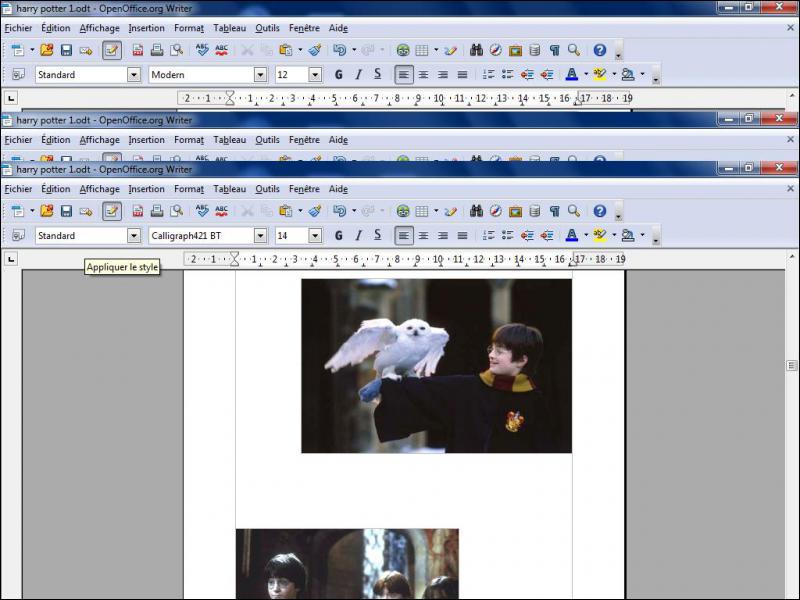This screenshot has width=800, height=600.
Task: Toggle AutoSpellcheck in the front window
Action: point(221,211)
